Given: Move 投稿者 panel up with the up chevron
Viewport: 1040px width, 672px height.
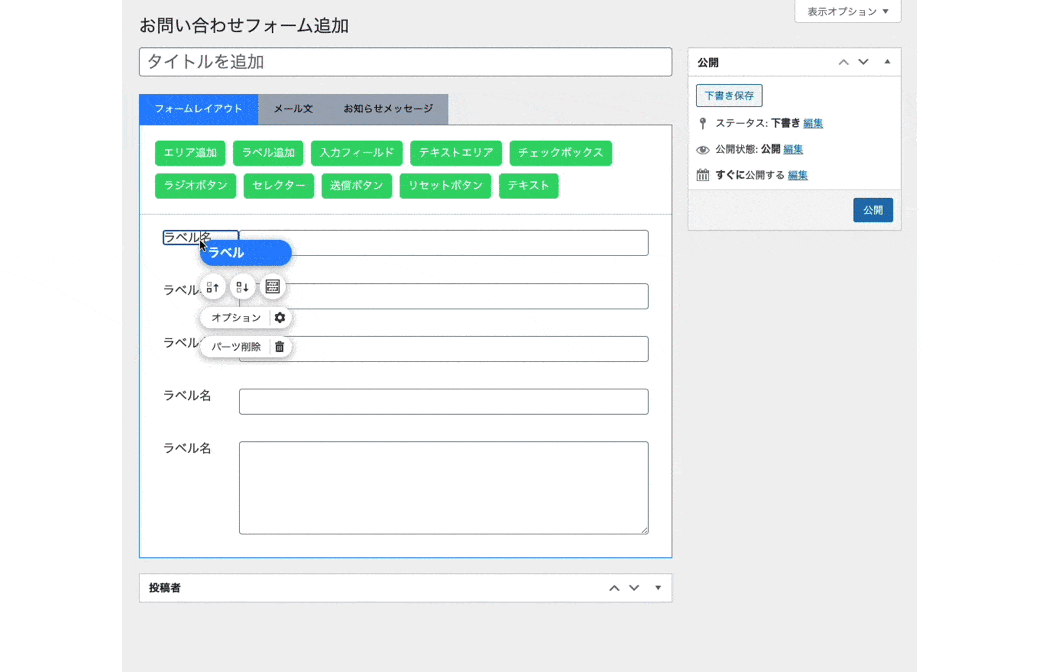Looking at the screenshot, I should click(x=614, y=588).
